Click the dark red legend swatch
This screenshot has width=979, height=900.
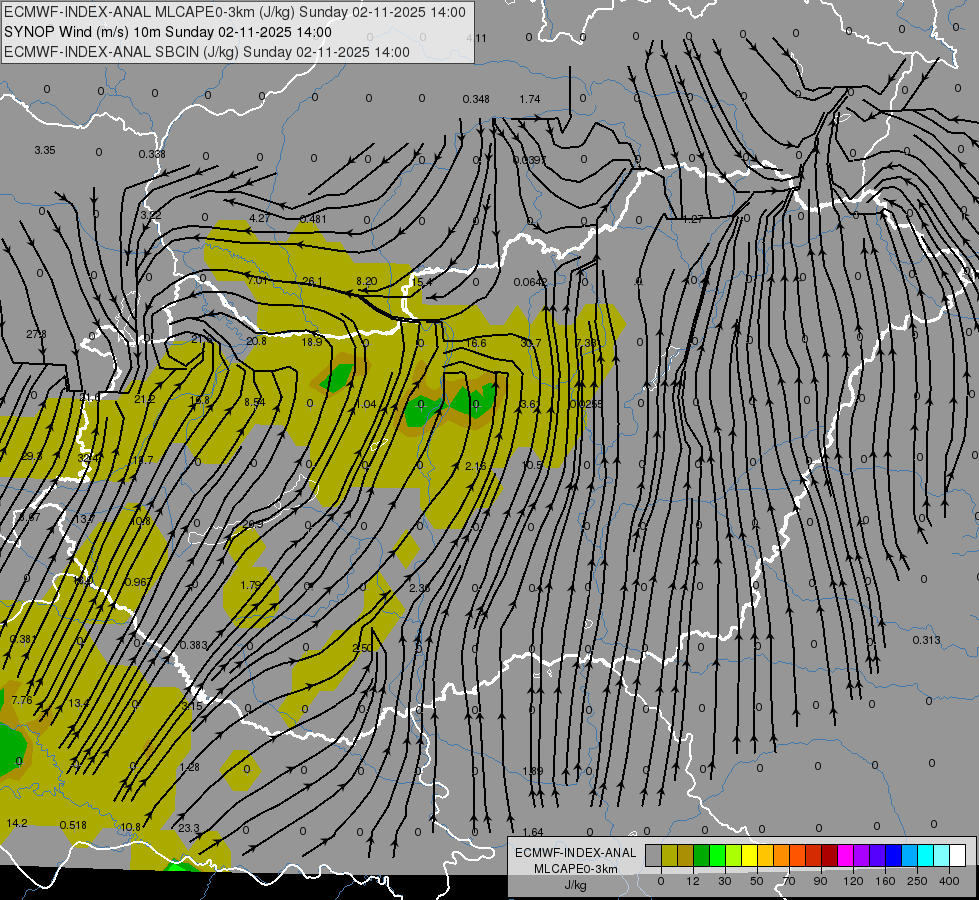click(x=829, y=855)
